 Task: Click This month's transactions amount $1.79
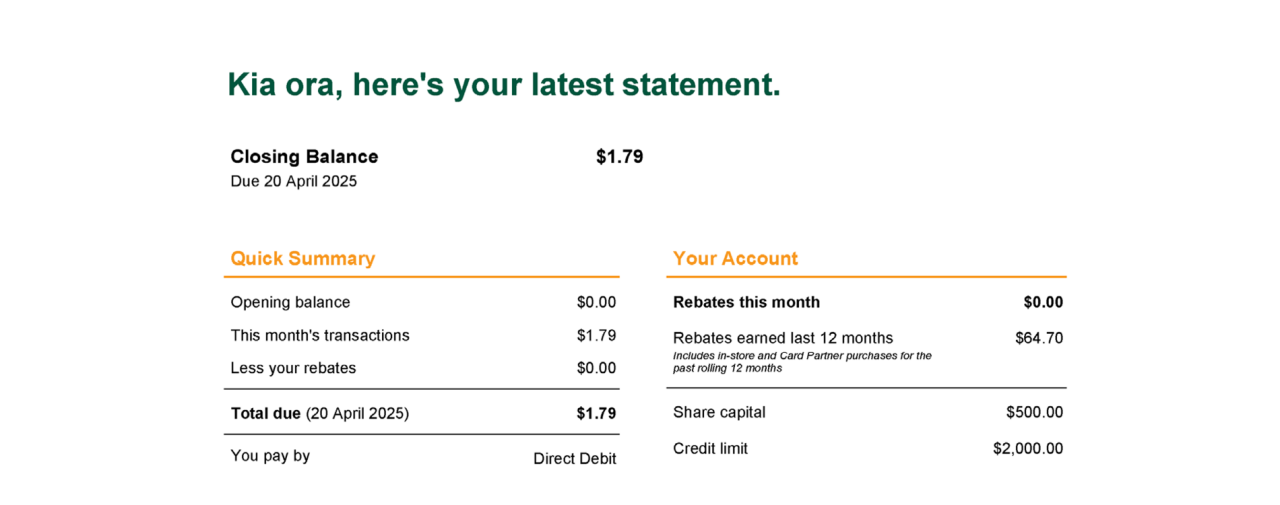pos(596,336)
